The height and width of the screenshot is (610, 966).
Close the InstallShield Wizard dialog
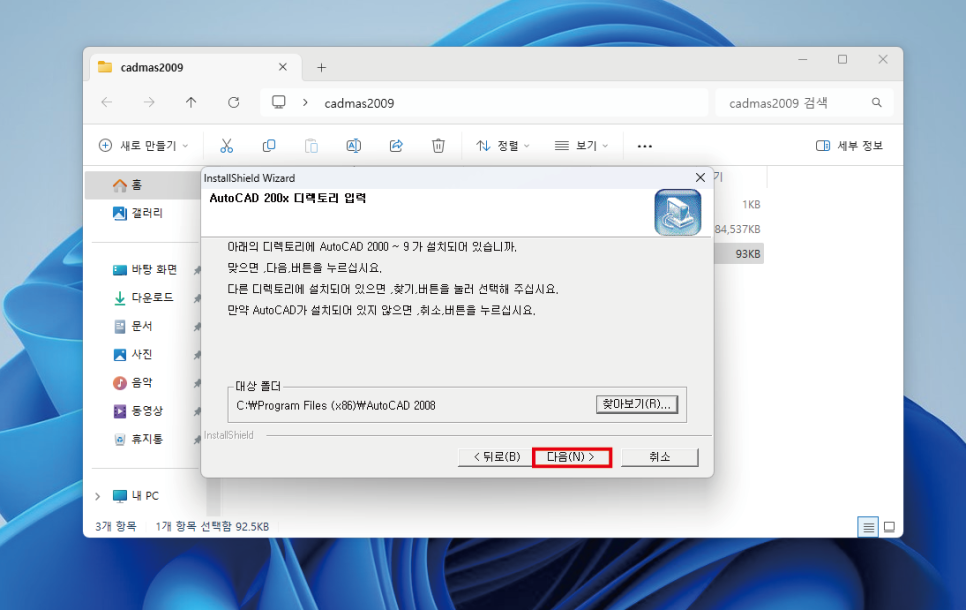(700, 177)
